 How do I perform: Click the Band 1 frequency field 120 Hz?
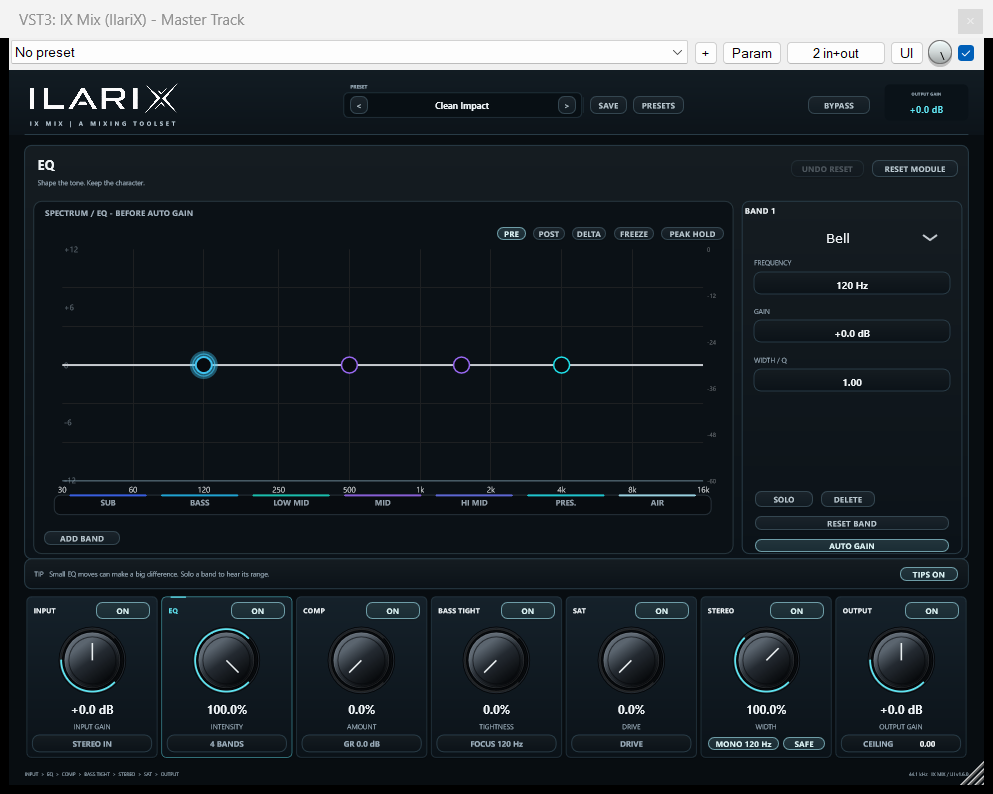tap(852, 285)
